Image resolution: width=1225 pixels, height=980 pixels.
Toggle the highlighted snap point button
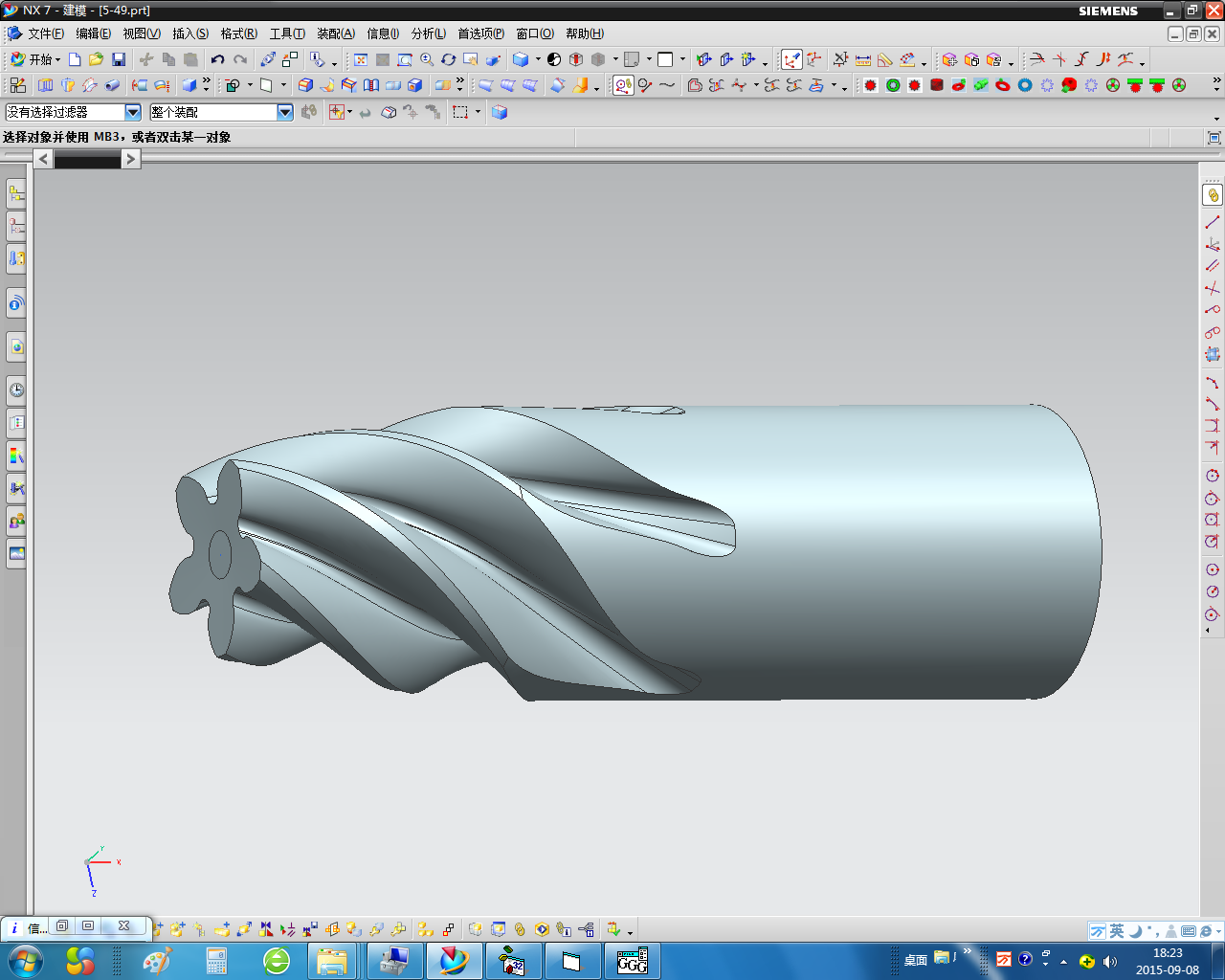click(x=623, y=85)
